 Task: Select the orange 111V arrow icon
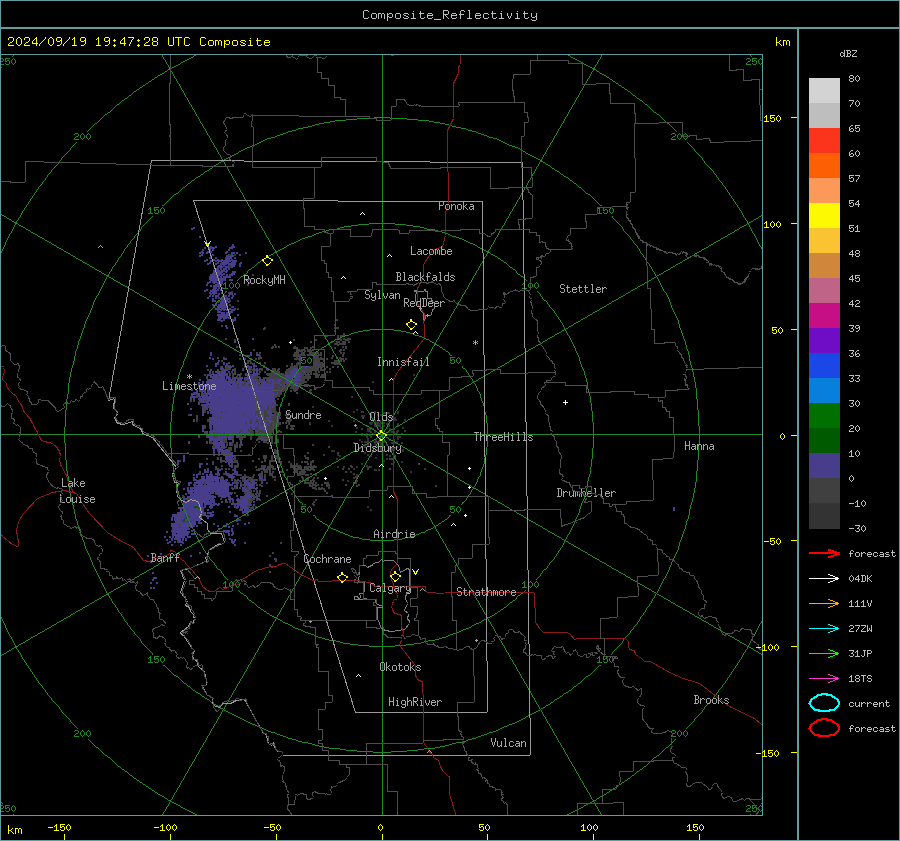(x=824, y=603)
